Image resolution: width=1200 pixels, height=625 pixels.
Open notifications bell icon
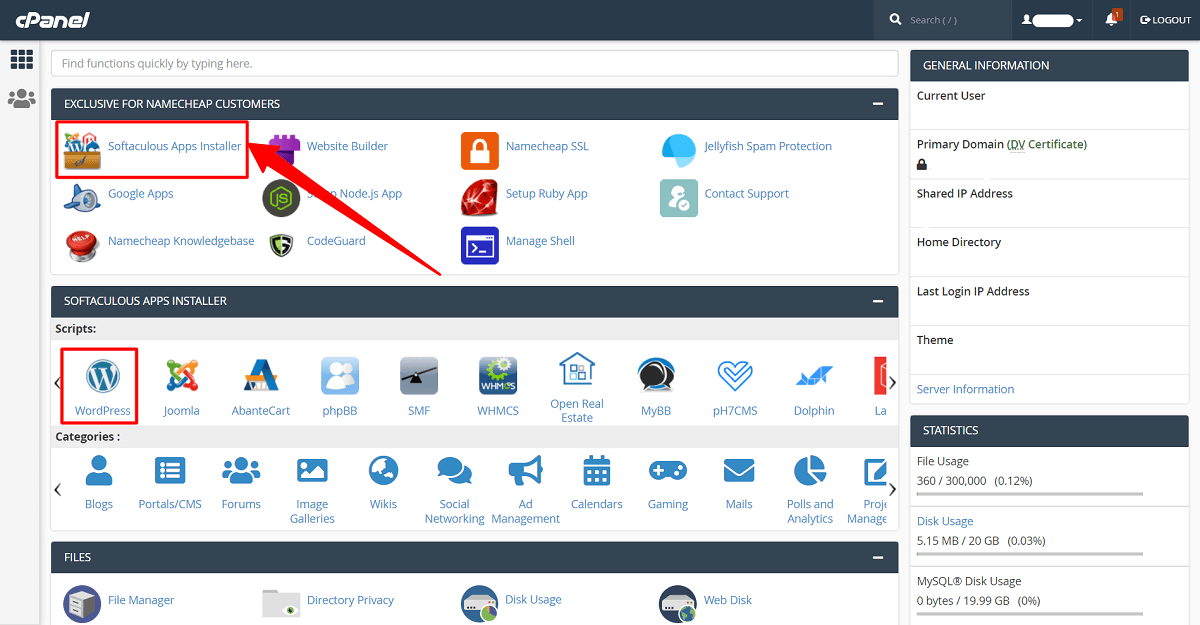(x=1111, y=20)
